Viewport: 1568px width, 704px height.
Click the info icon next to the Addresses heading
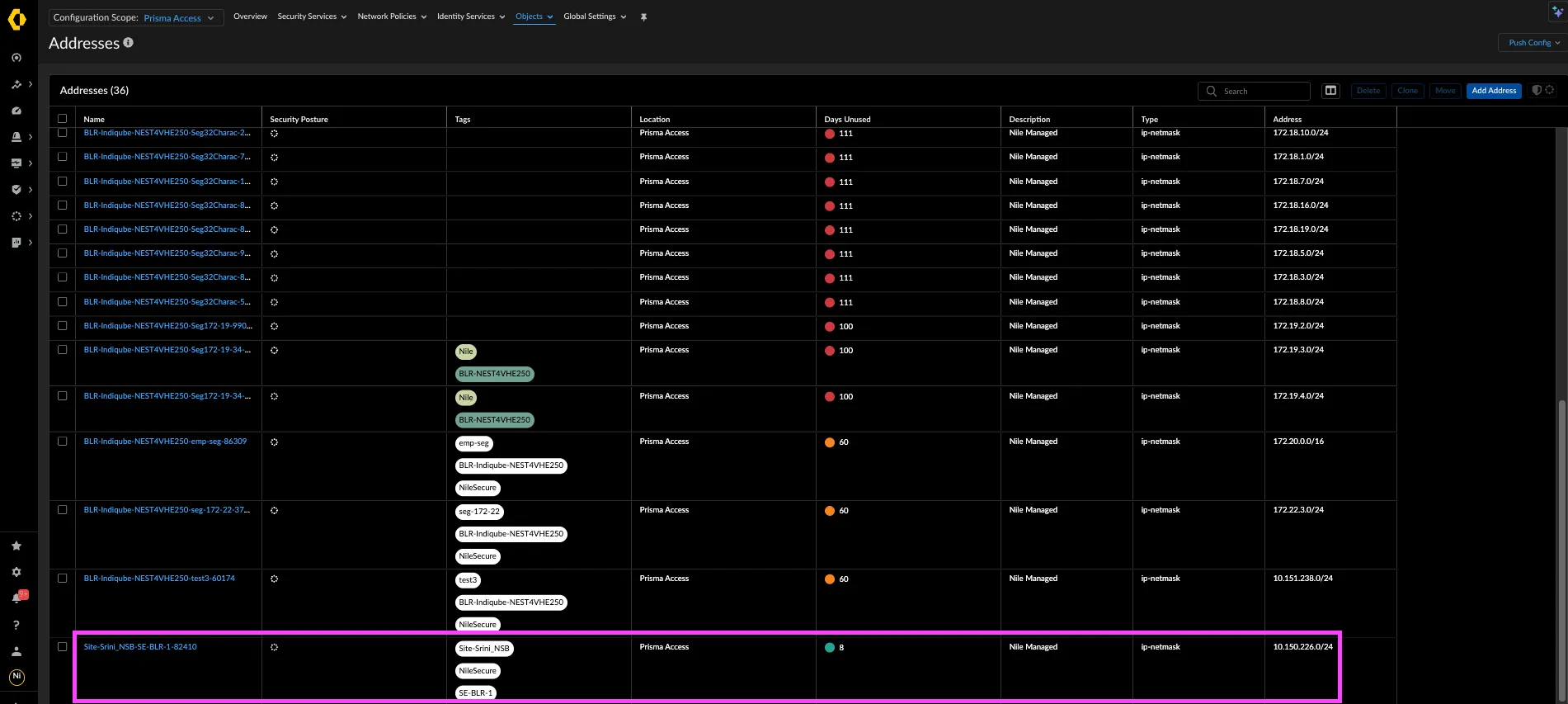pyautogui.click(x=128, y=42)
